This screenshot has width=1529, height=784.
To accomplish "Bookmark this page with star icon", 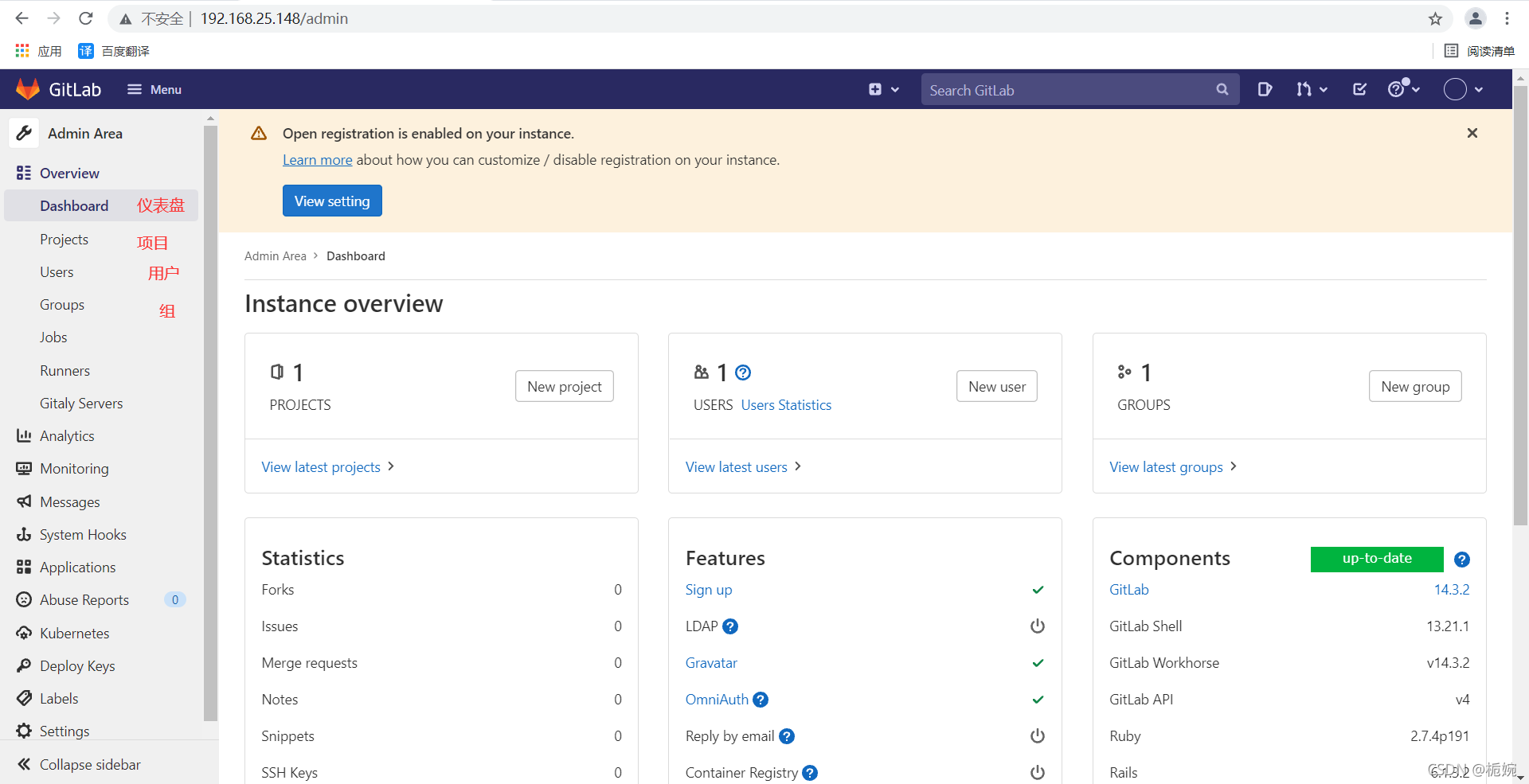I will [x=1435, y=18].
